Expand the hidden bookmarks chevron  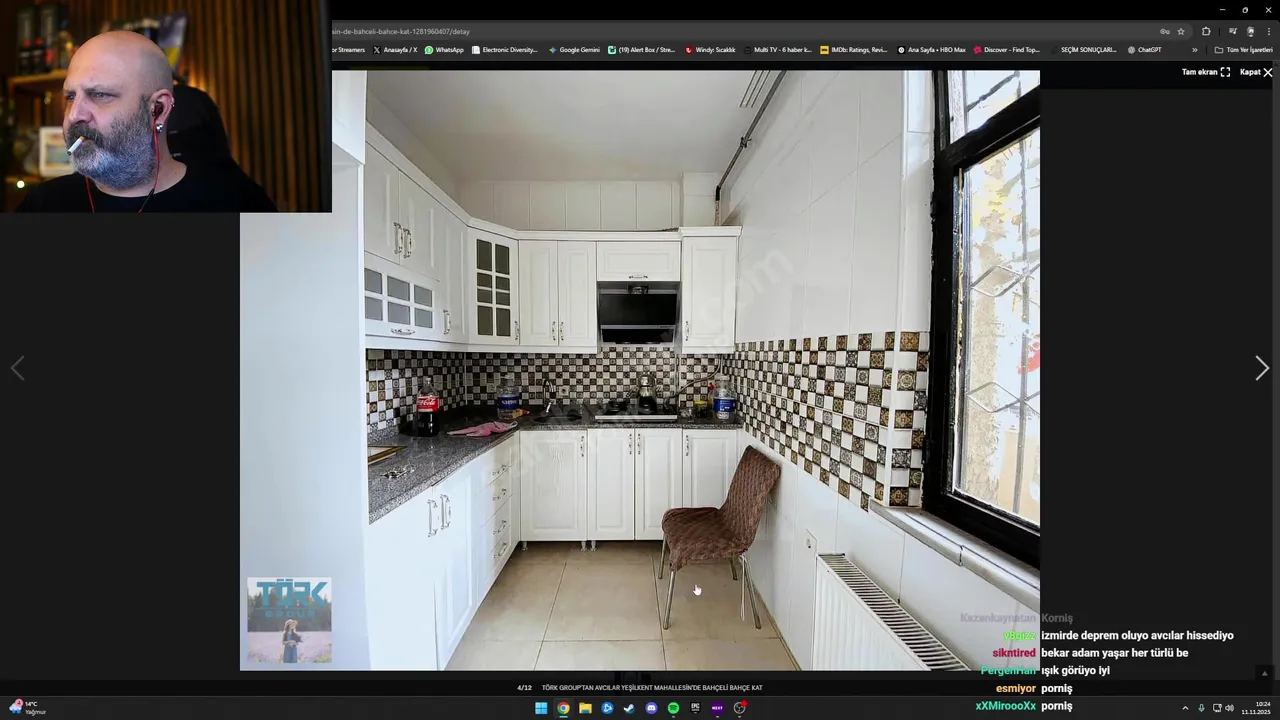[1194, 50]
